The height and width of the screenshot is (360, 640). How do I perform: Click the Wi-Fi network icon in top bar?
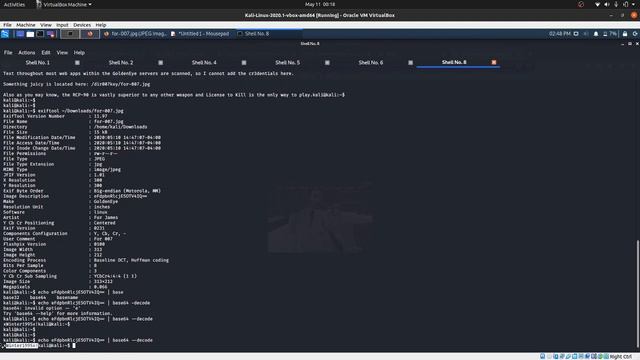coord(598,4)
